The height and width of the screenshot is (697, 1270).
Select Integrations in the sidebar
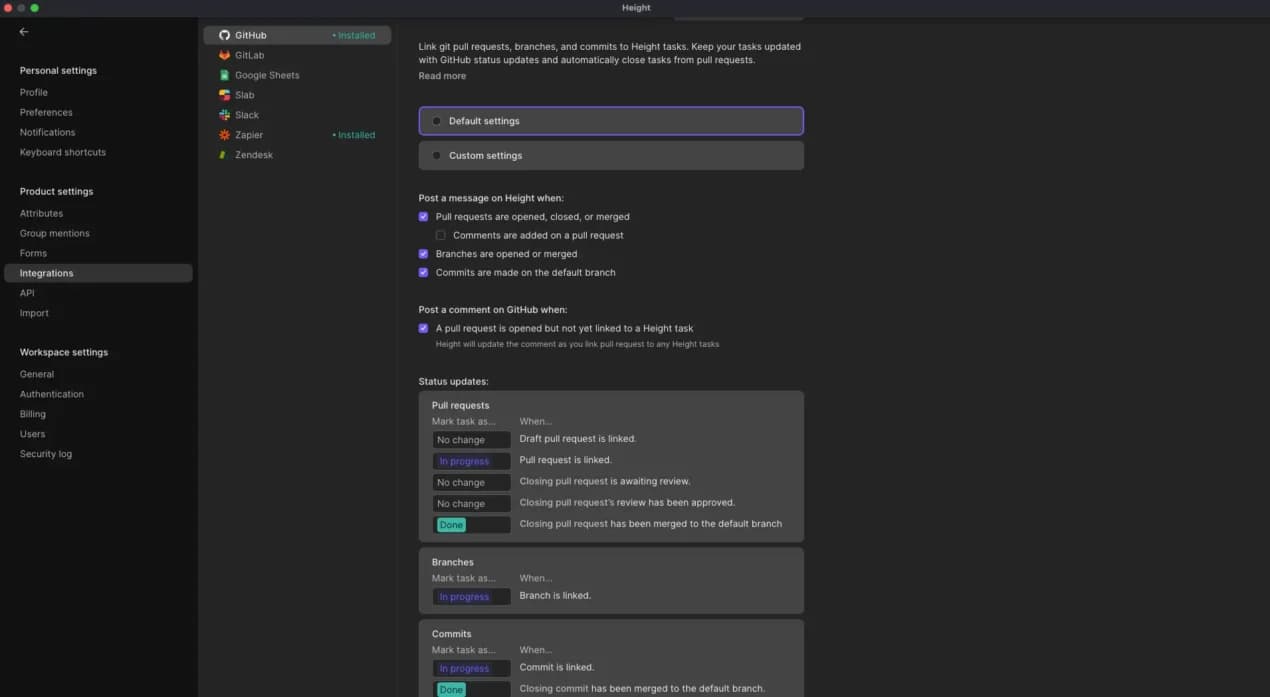pos(98,273)
